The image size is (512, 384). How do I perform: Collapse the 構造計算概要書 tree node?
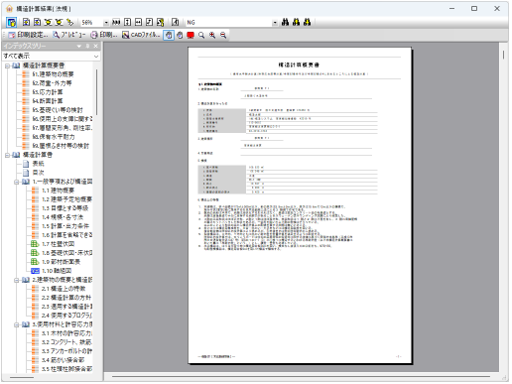click(7, 66)
